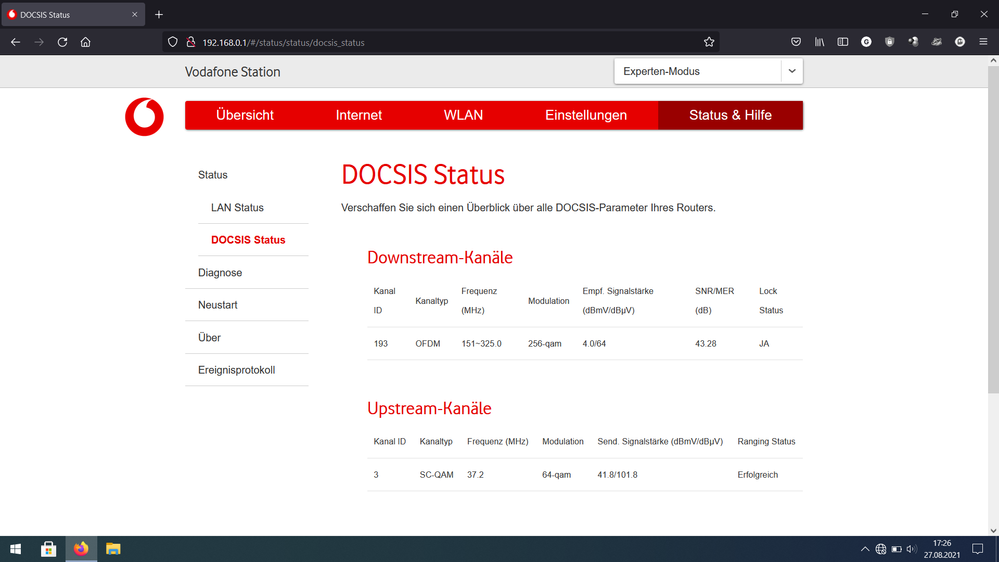Image resolution: width=999 pixels, height=562 pixels.
Task: Open the Über sidebar entry
Action: pos(209,338)
